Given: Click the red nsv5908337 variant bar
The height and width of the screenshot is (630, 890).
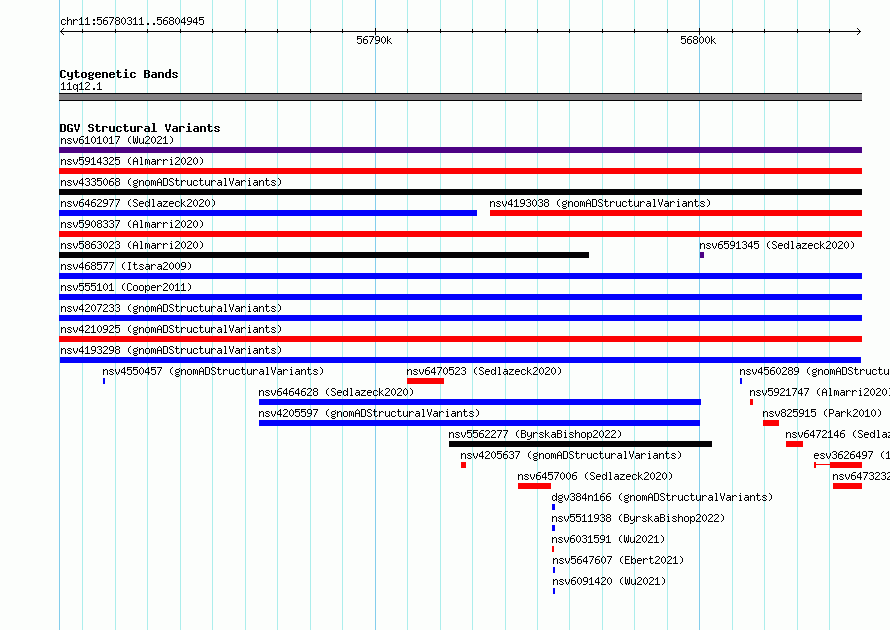Looking at the screenshot, I should [460, 234].
